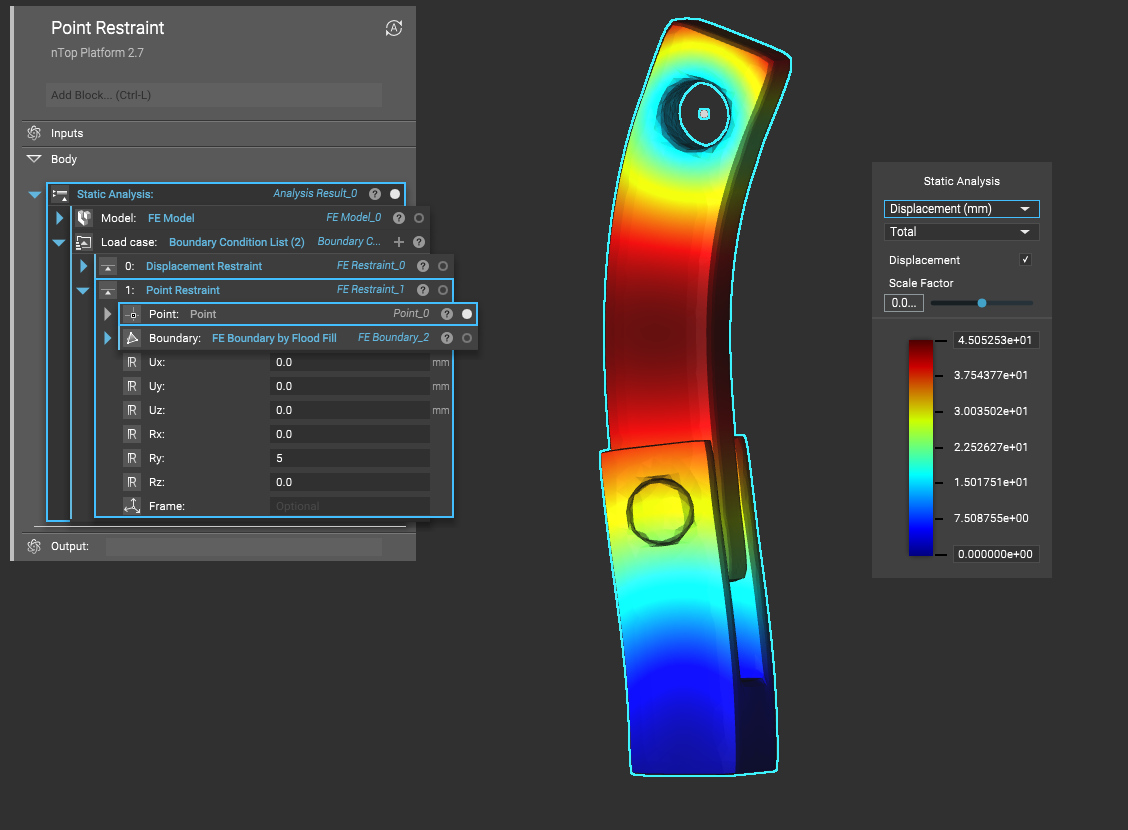Open help for Point input row

point(447,314)
